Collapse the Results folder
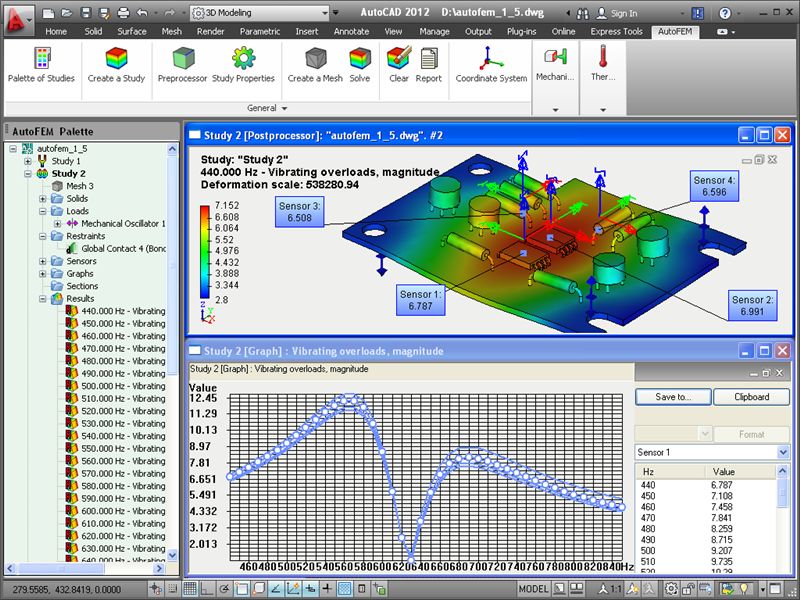800x600 pixels. pos(43,299)
